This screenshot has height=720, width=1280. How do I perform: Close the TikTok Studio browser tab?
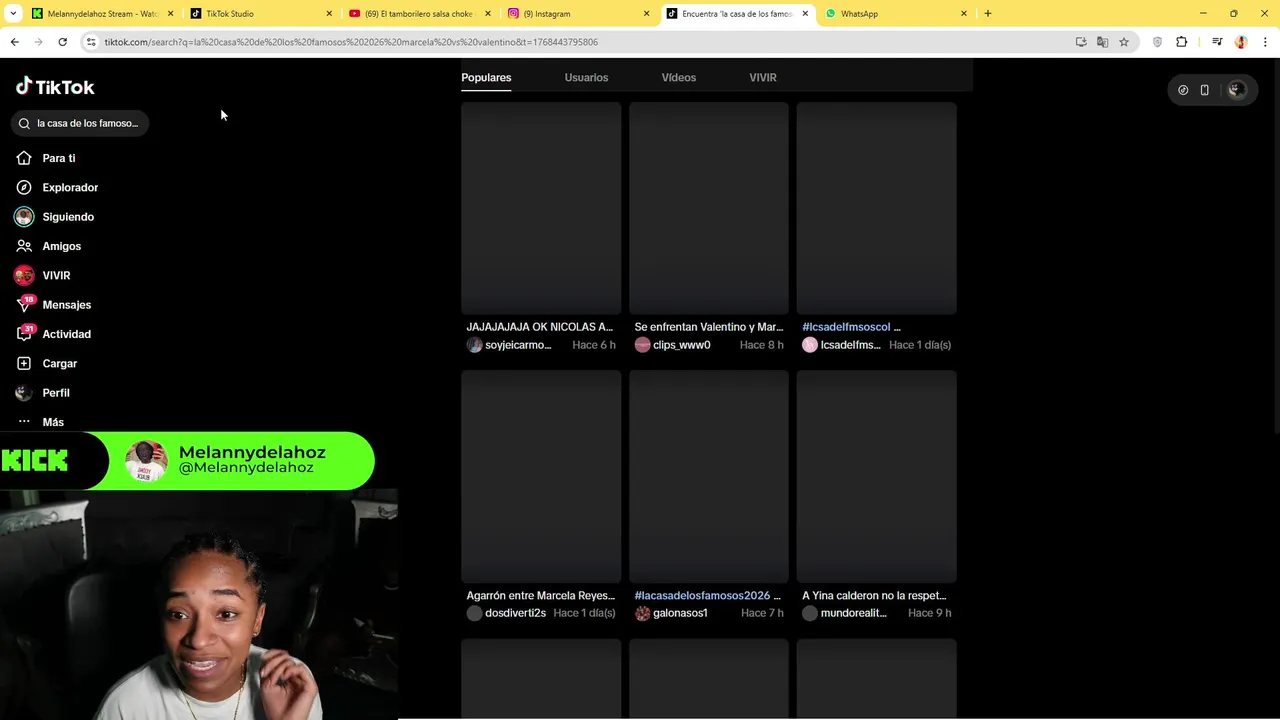click(x=329, y=14)
